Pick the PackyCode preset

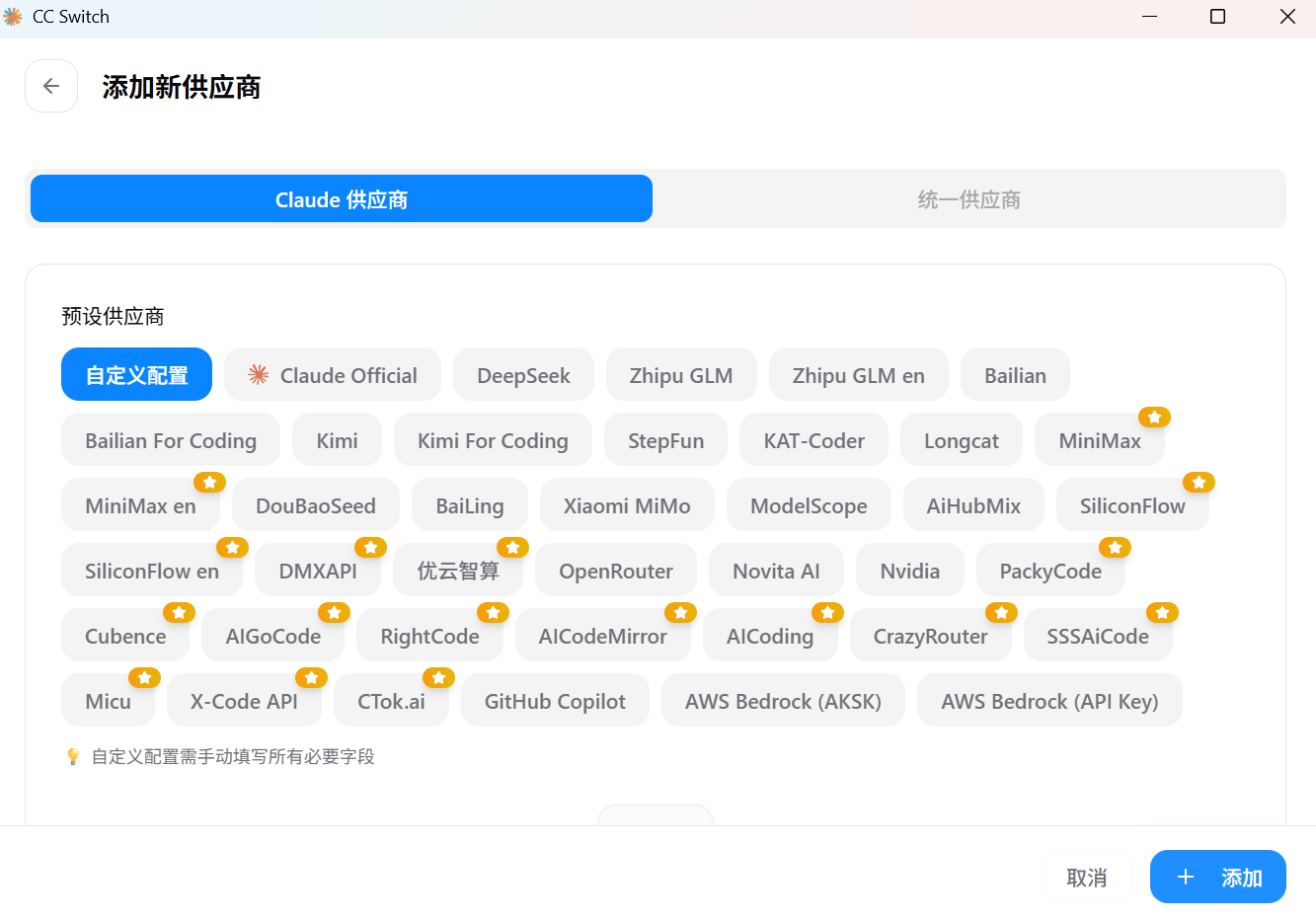click(x=1050, y=570)
